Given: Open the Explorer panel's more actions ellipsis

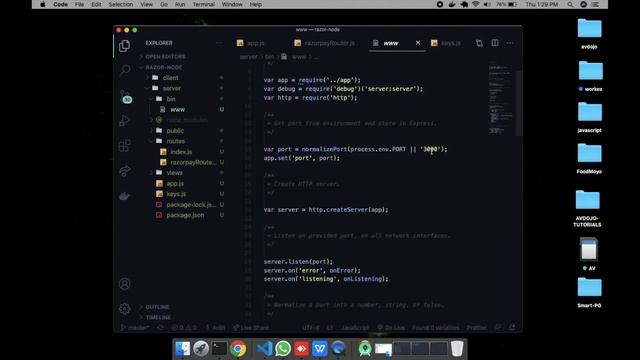Looking at the screenshot, I should (x=219, y=43).
